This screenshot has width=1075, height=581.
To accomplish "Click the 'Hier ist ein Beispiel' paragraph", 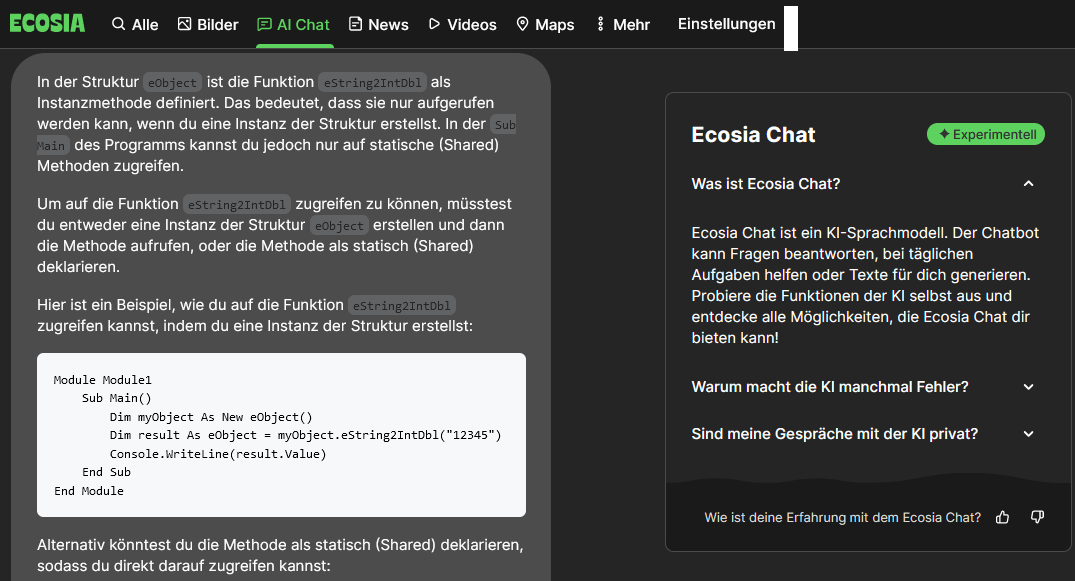I will (x=255, y=315).
